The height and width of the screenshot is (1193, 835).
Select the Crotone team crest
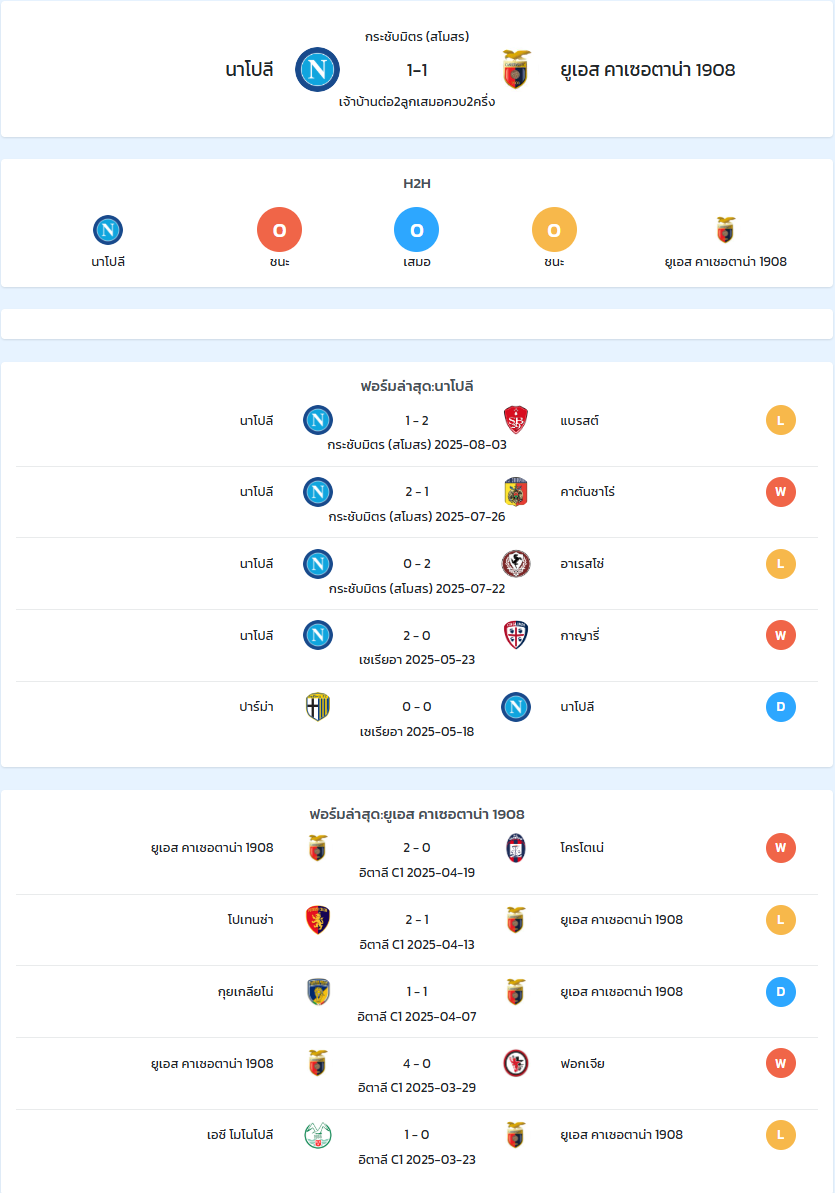516,848
